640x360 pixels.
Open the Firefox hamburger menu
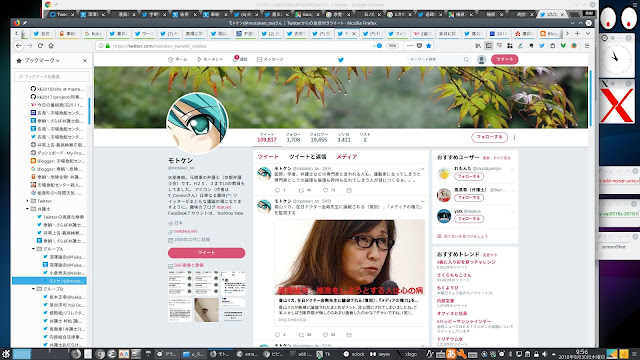pyautogui.click(x=587, y=46)
